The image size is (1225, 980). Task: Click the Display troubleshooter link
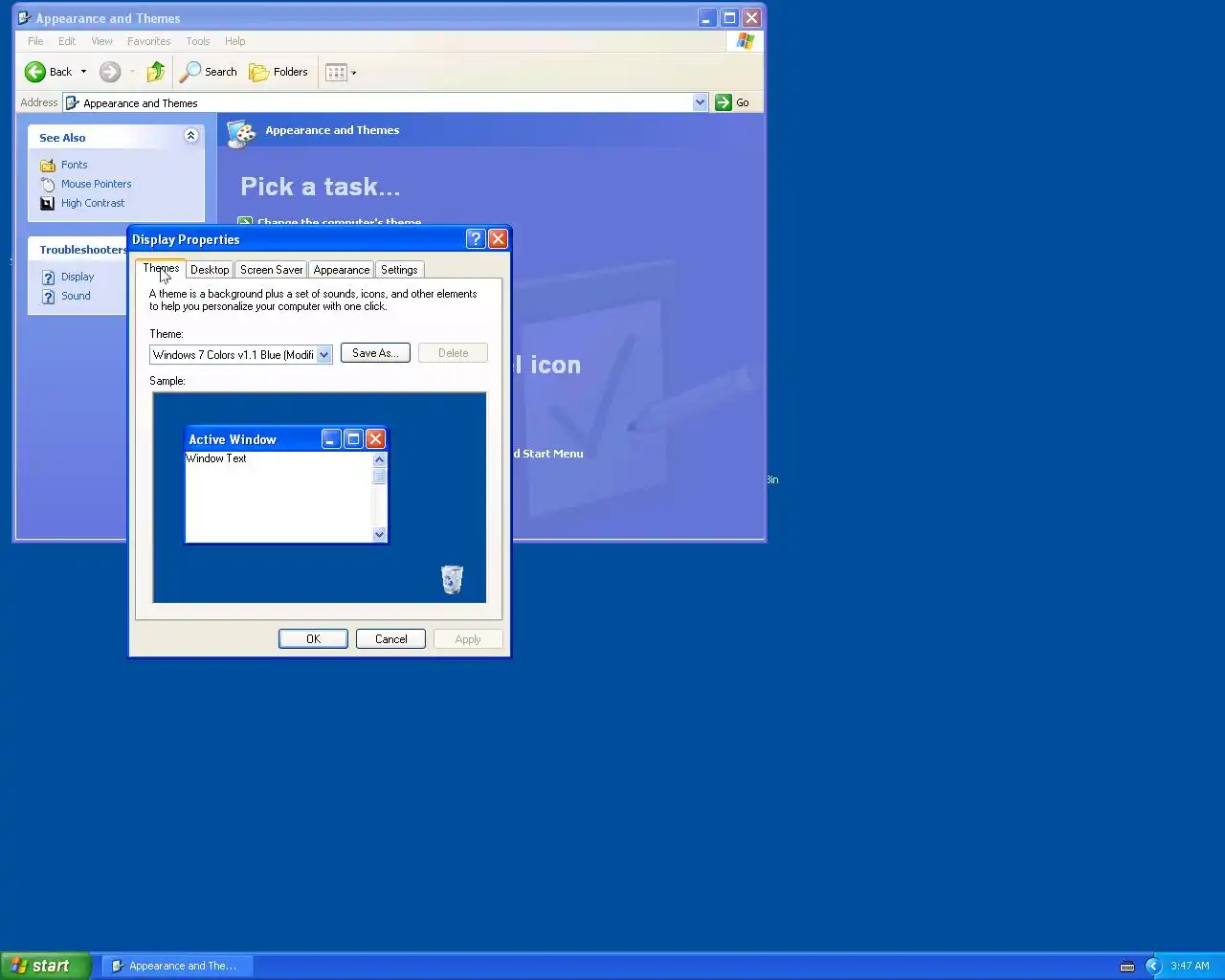(x=78, y=277)
